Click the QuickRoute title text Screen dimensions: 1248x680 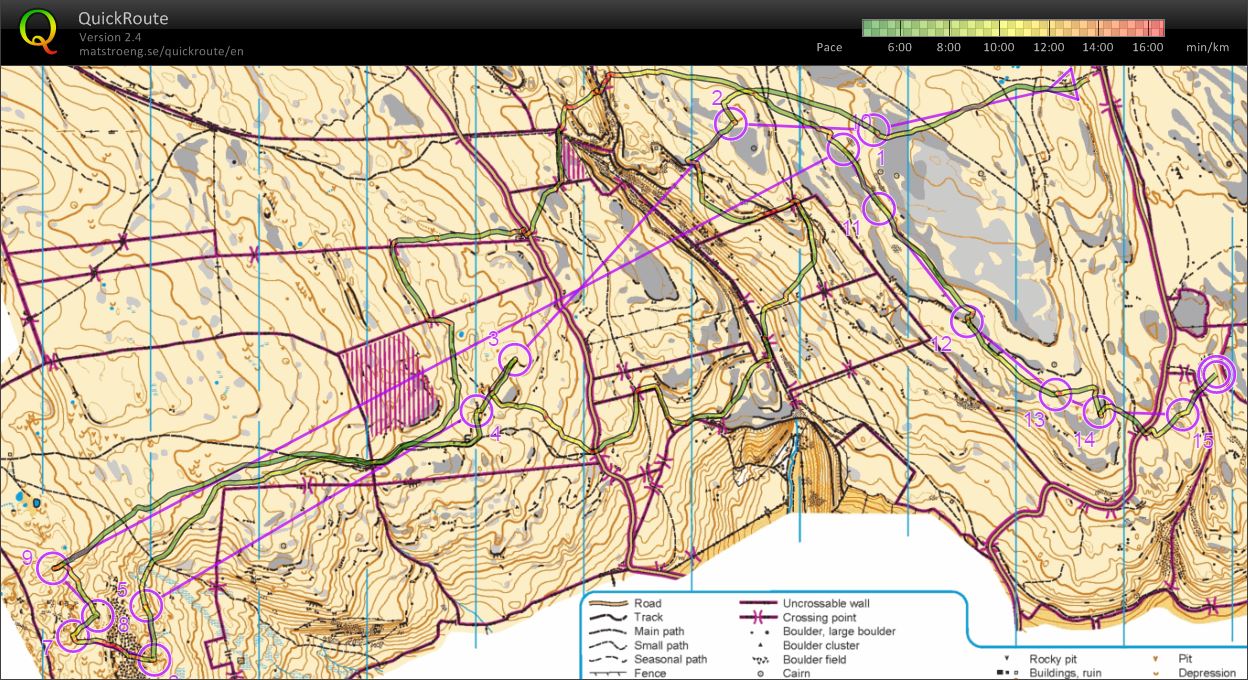(123, 19)
